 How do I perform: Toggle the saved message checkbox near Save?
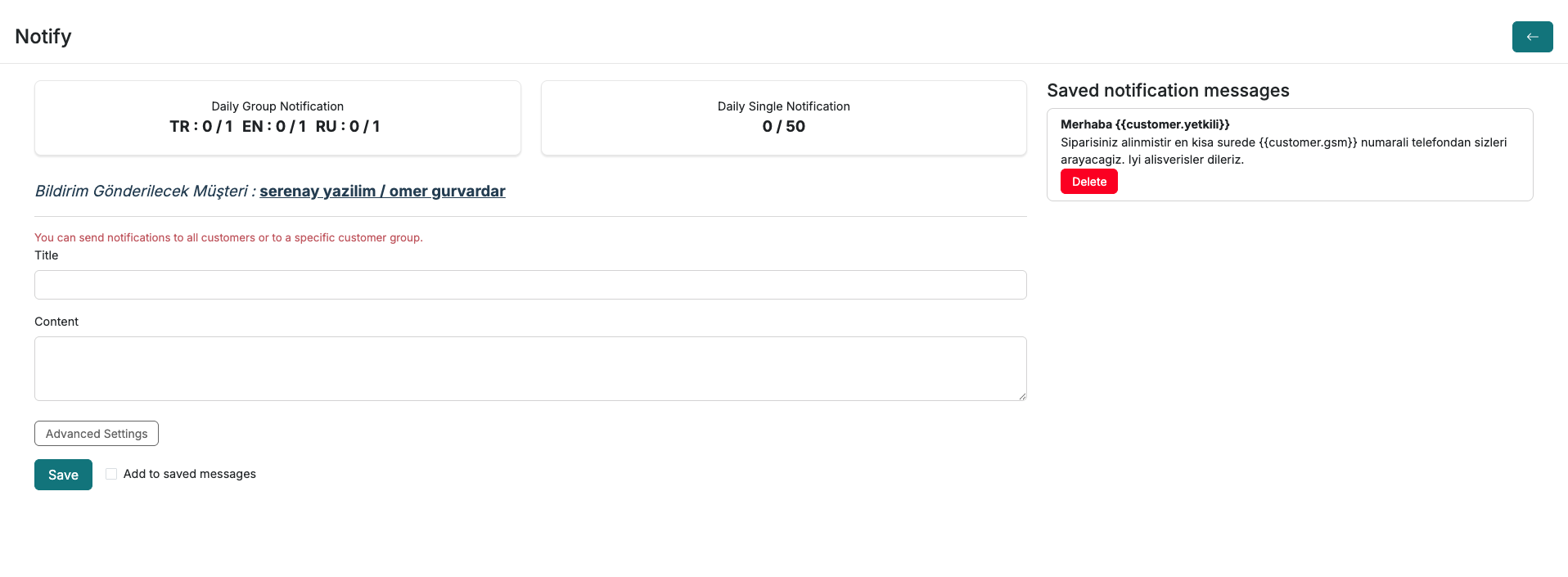pos(110,473)
